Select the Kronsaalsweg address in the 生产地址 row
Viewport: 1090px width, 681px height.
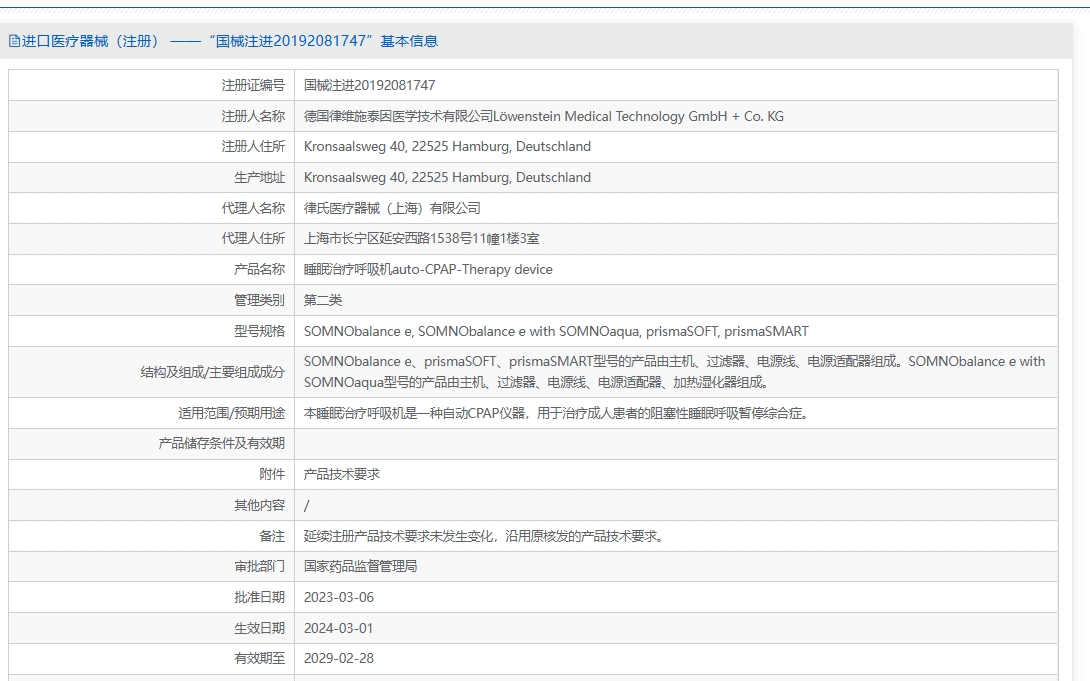coord(447,177)
